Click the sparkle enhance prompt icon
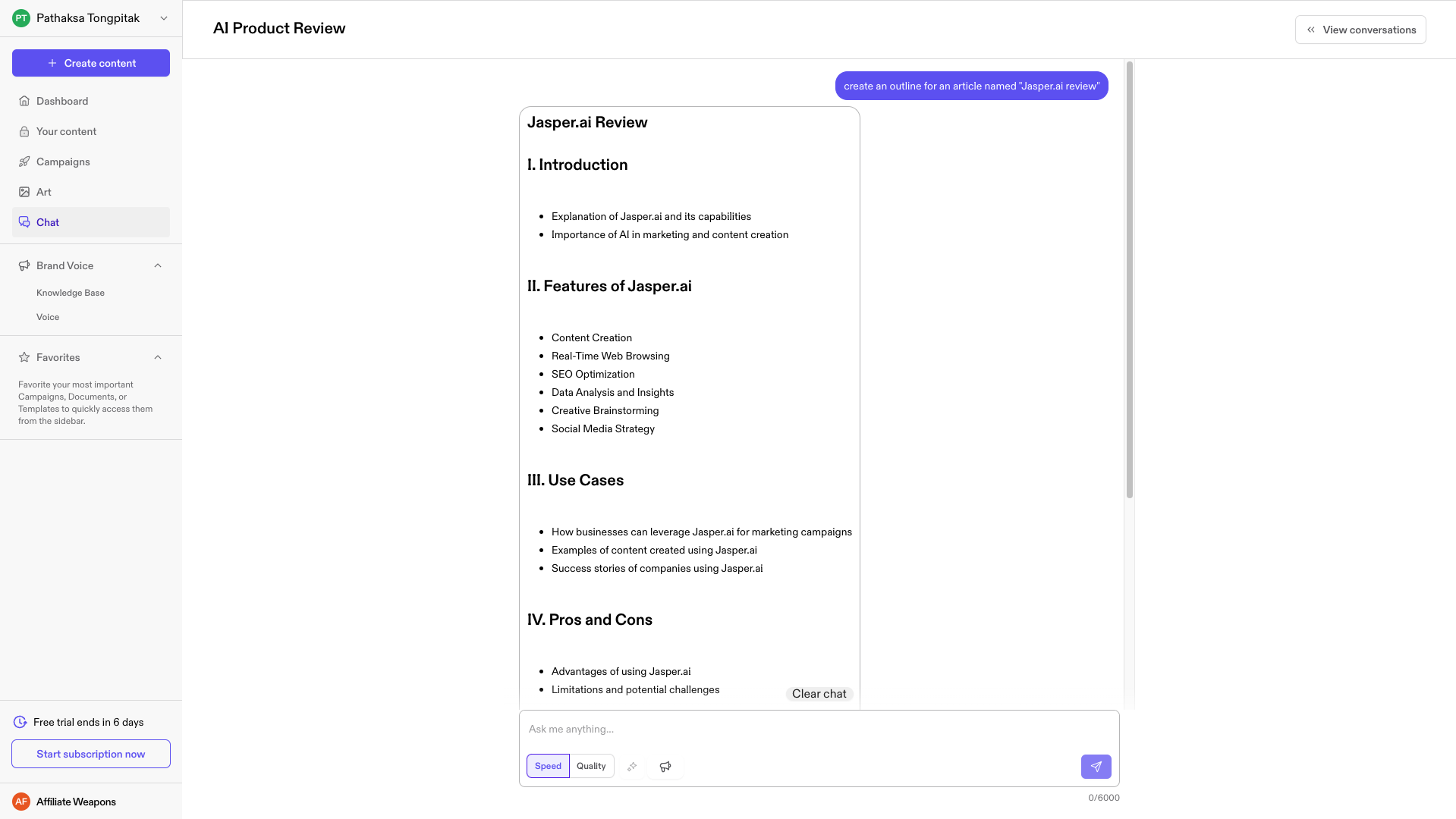 pos(632,767)
